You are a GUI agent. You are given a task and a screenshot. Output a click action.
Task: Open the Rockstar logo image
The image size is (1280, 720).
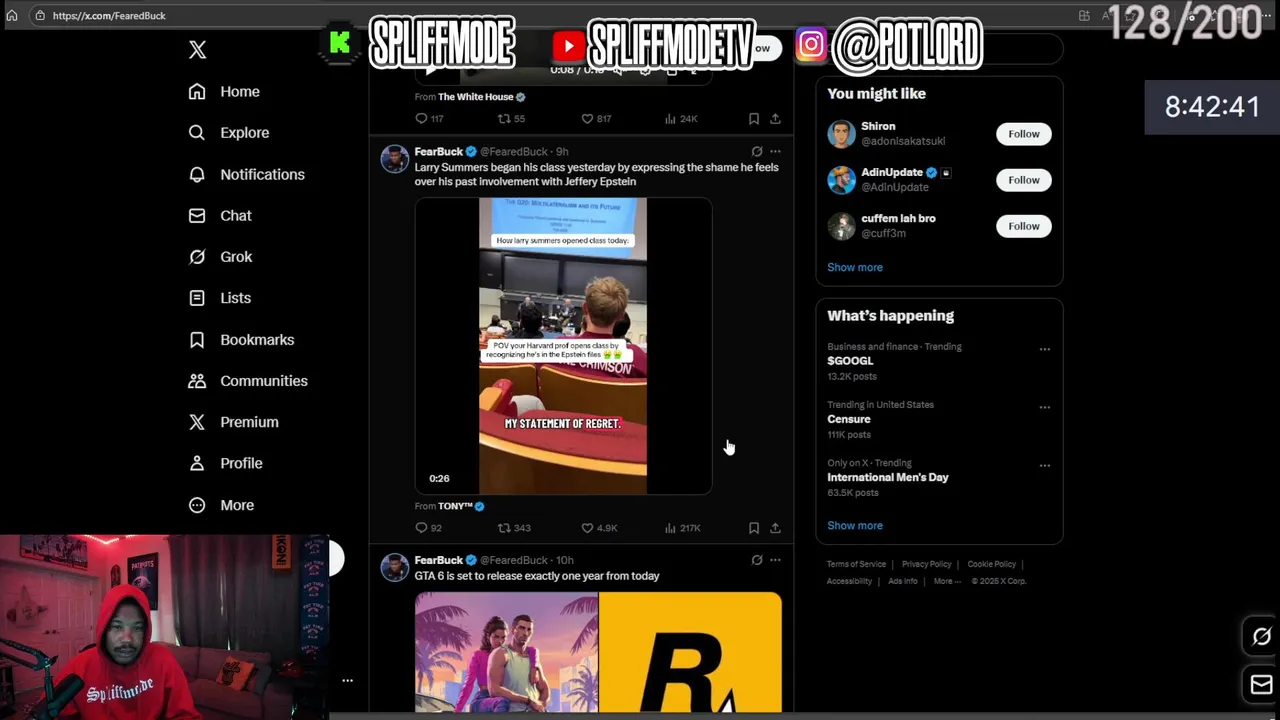(x=691, y=652)
